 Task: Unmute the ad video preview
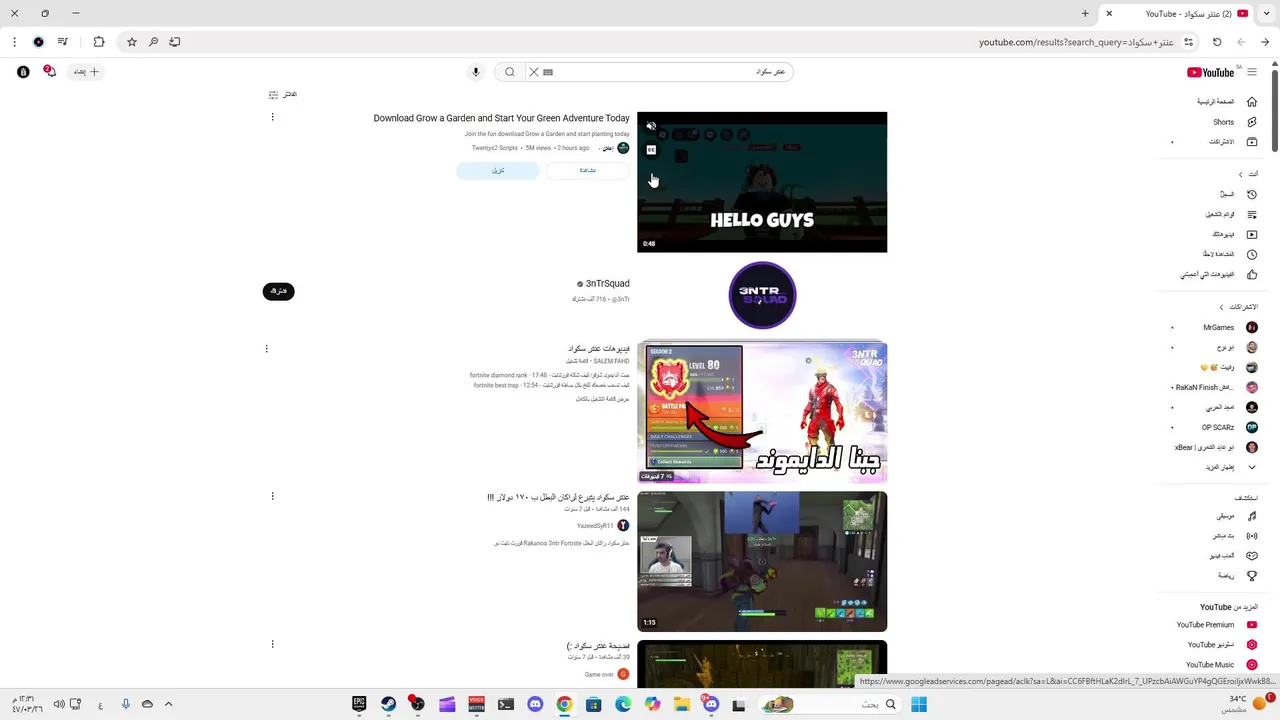click(x=651, y=126)
